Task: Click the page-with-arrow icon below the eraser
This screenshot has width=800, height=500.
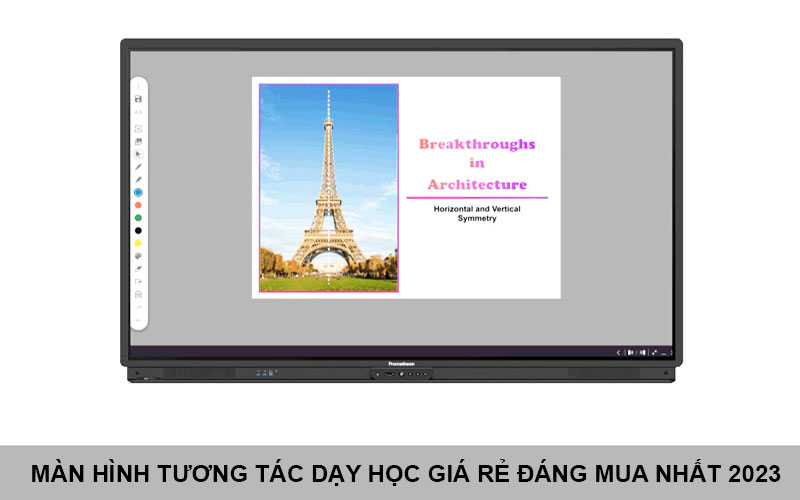Action: 138,282
